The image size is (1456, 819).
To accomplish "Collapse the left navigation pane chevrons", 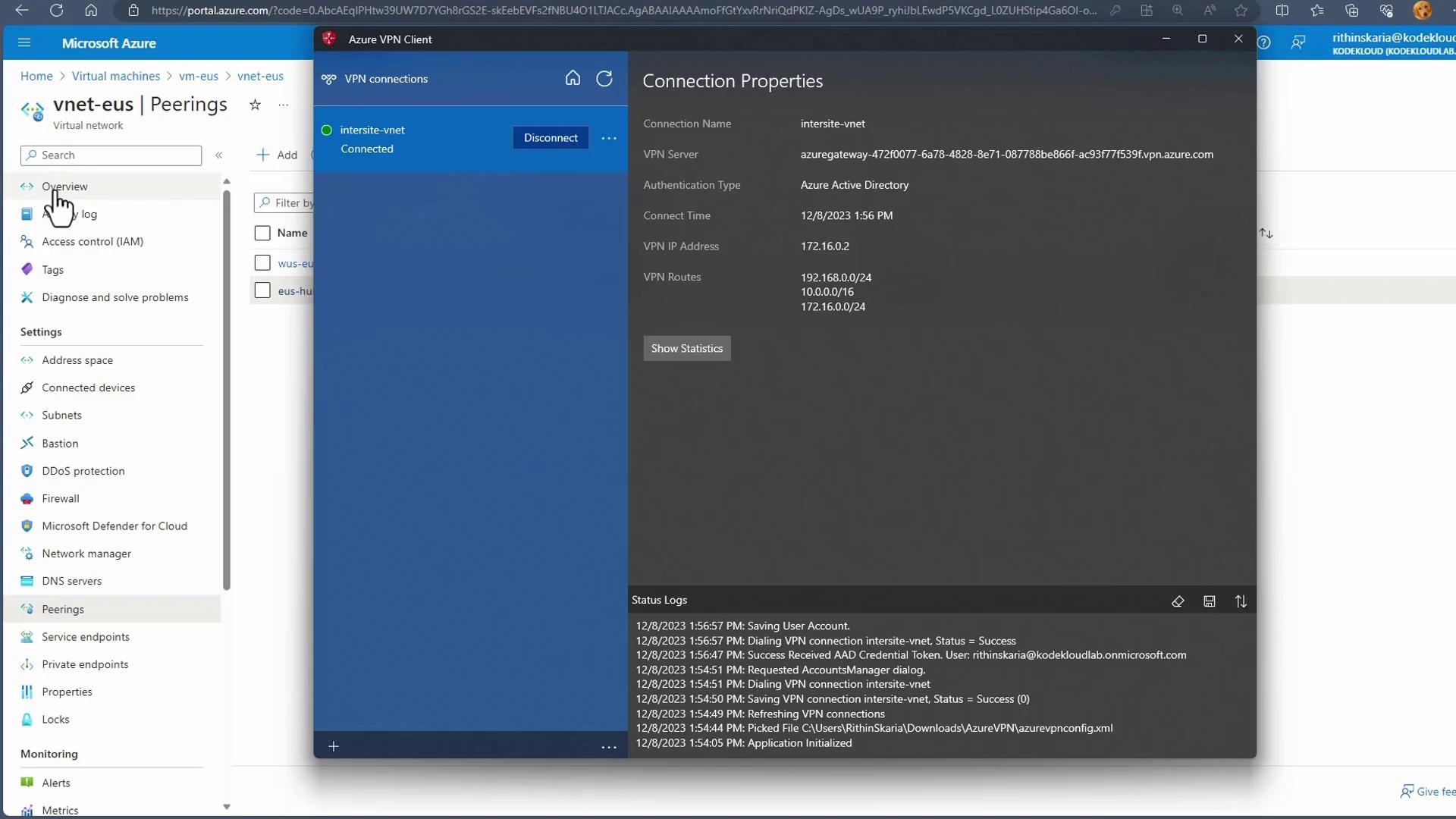I will pyautogui.click(x=218, y=155).
